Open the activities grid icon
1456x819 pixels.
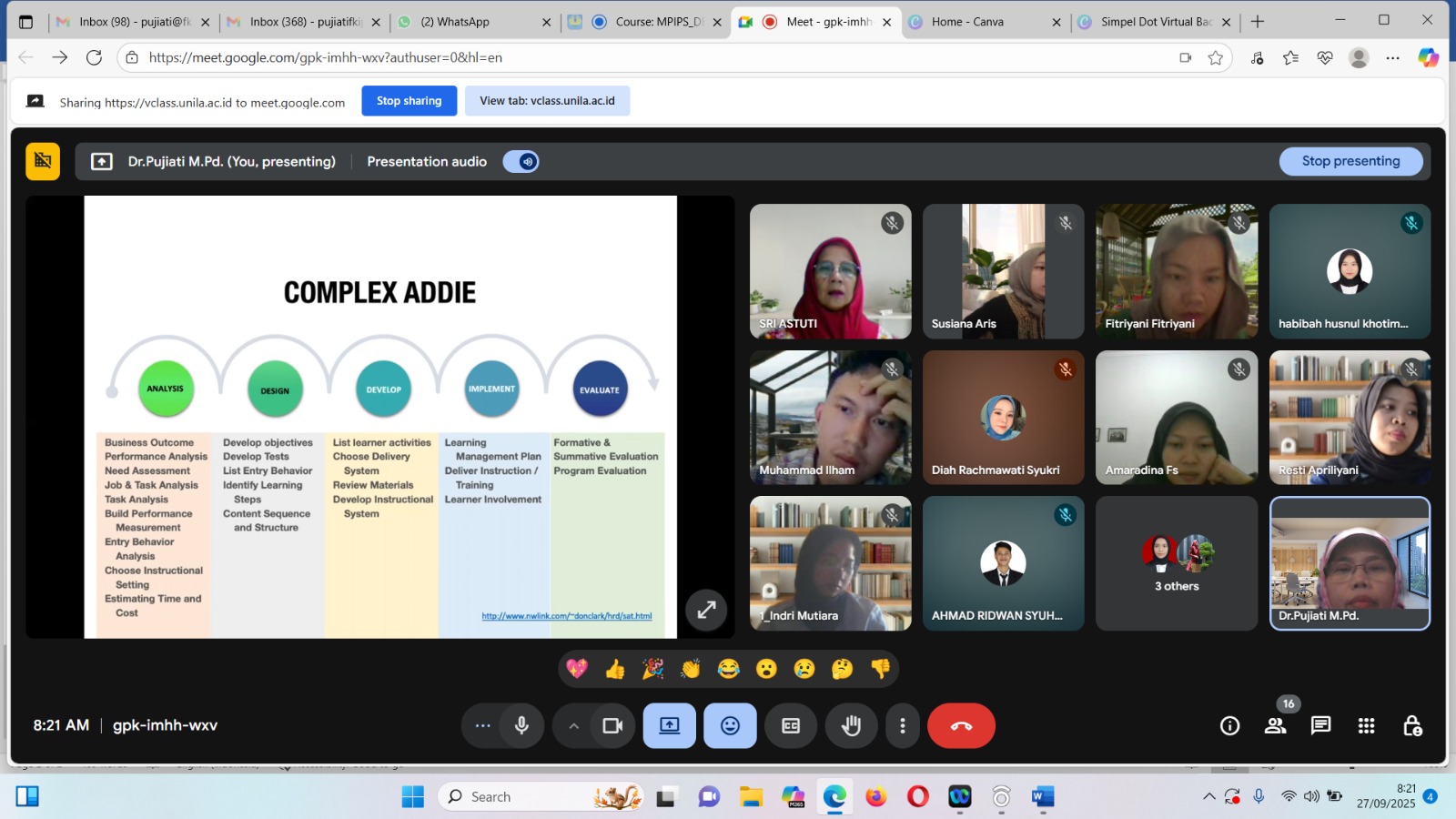click(x=1366, y=725)
